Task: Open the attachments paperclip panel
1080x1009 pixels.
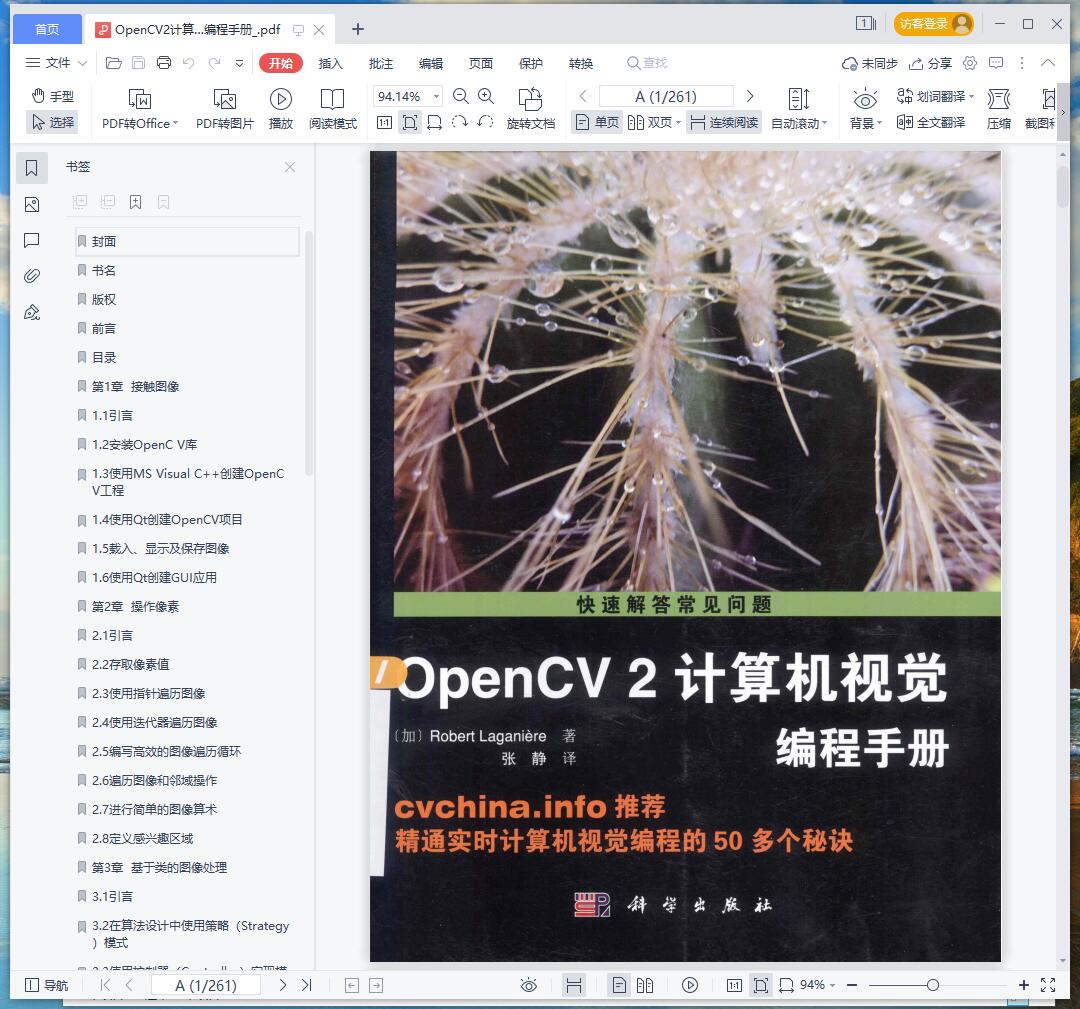Action: coord(32,276)
